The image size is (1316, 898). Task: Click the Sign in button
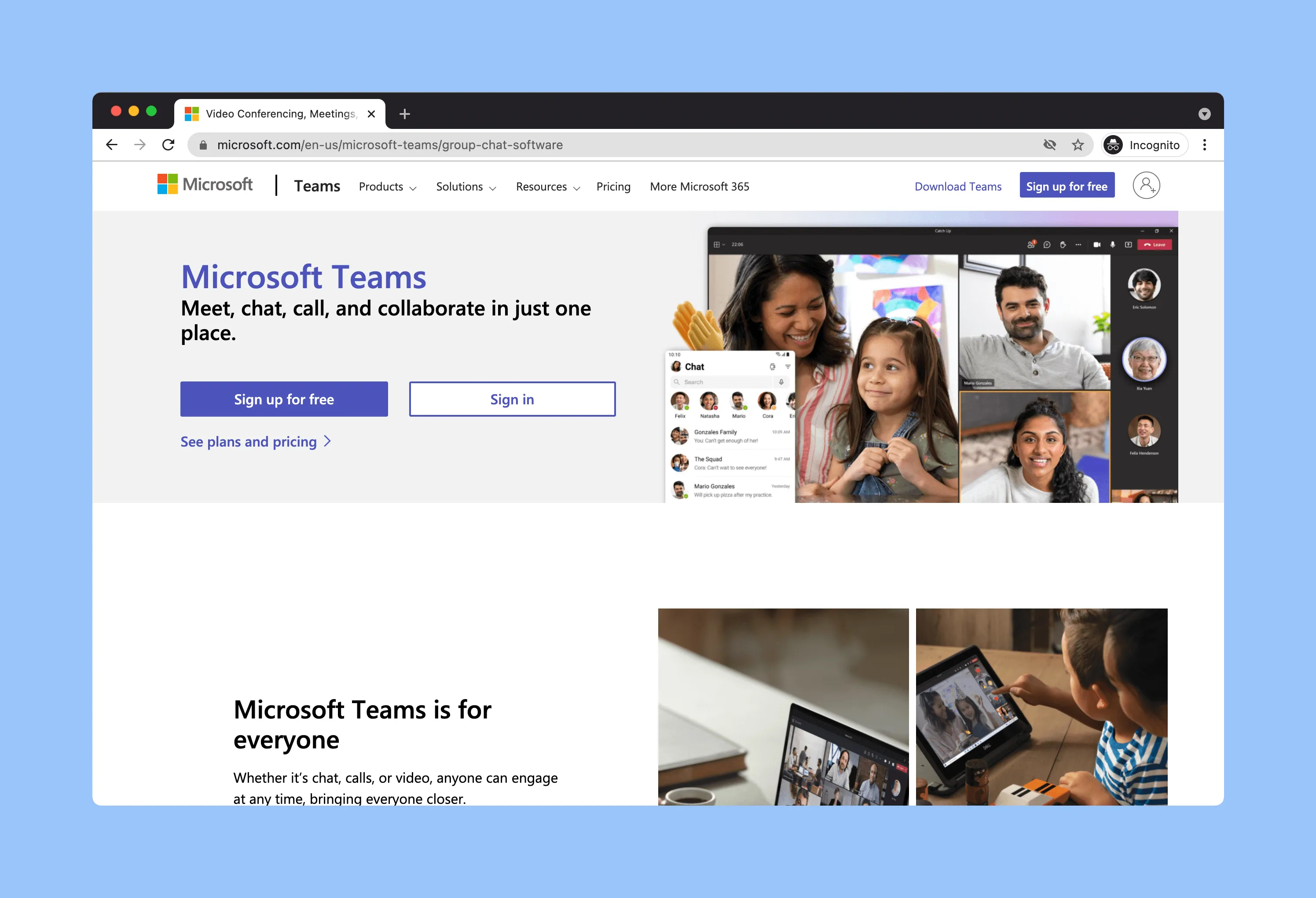[512, 399]
